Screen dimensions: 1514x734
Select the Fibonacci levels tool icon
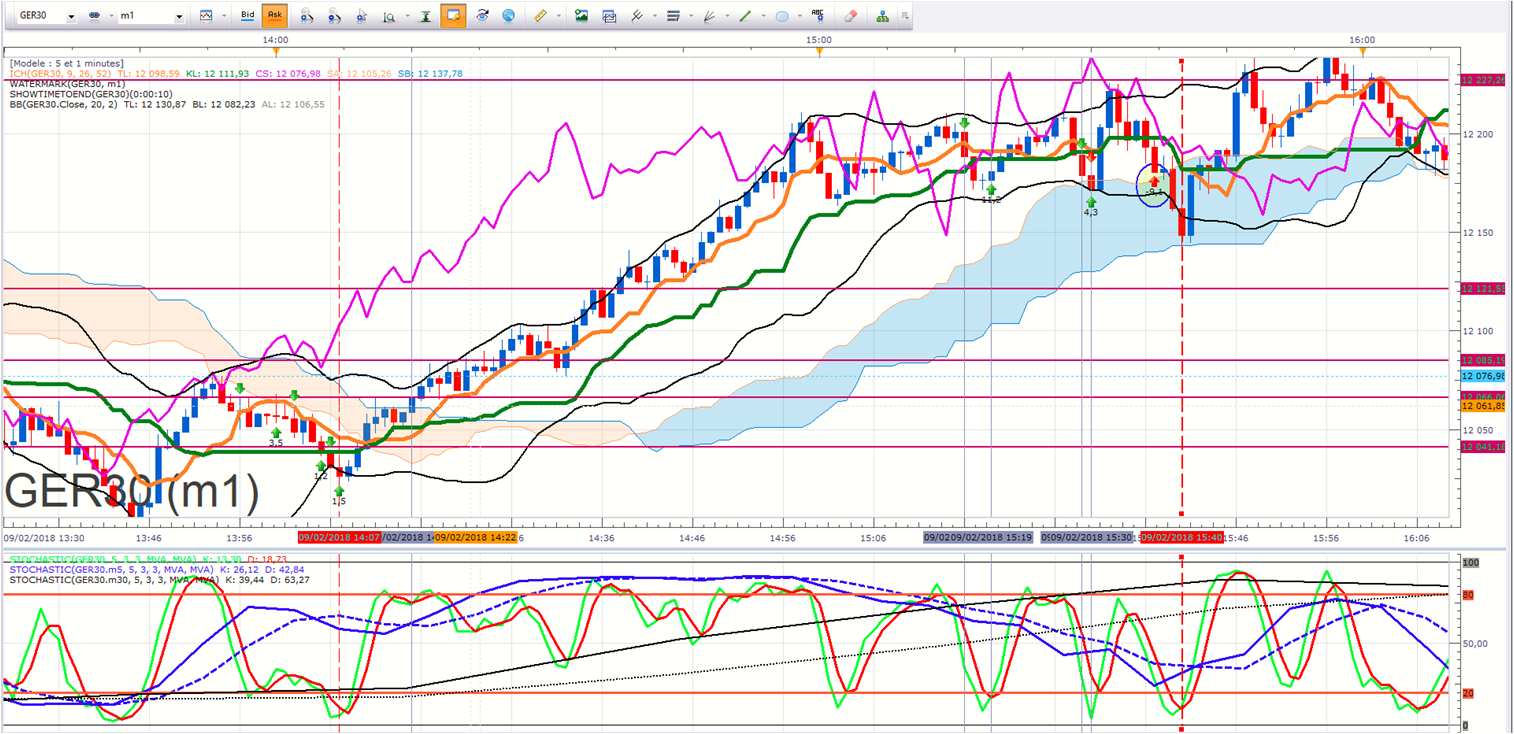click(x=672, y=17)
